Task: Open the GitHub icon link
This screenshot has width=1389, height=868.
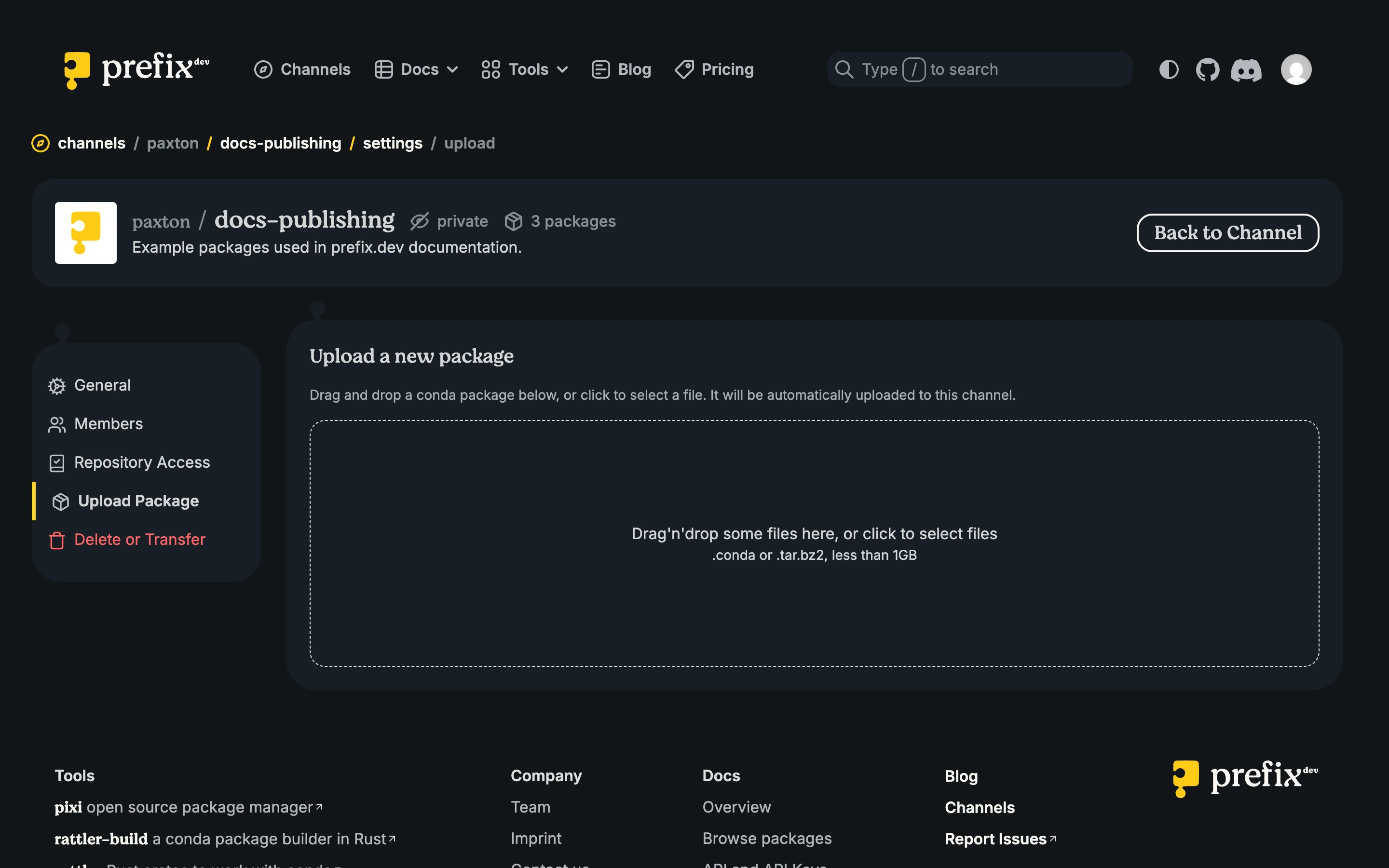Action: [x=1208, y=69]
